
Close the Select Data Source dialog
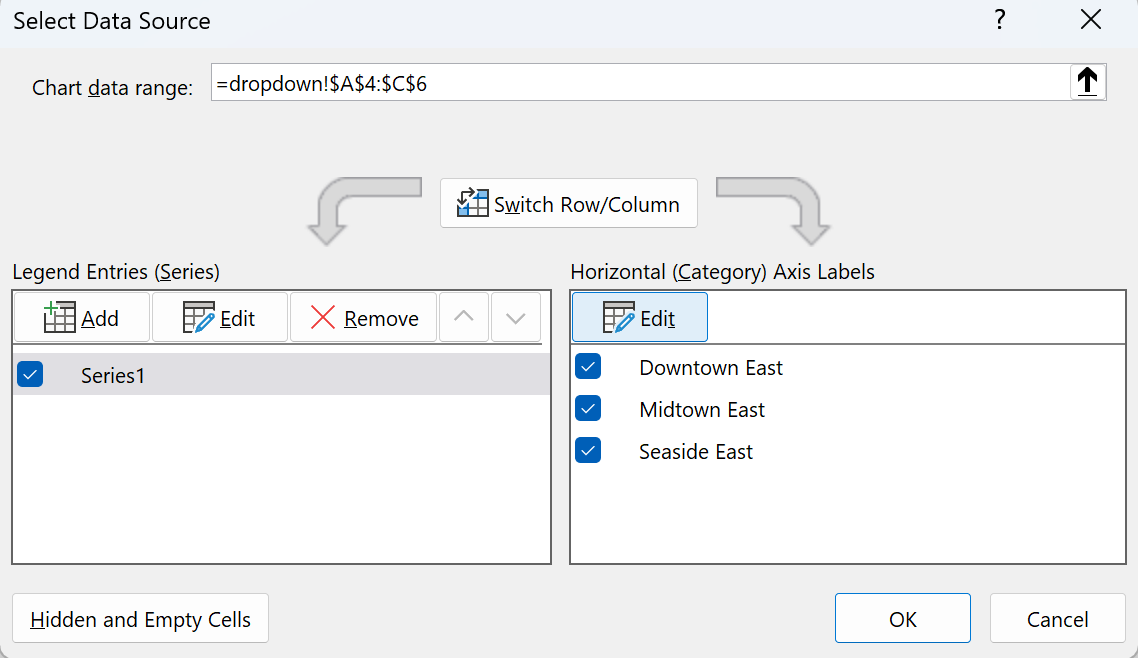click(1091, 21)
